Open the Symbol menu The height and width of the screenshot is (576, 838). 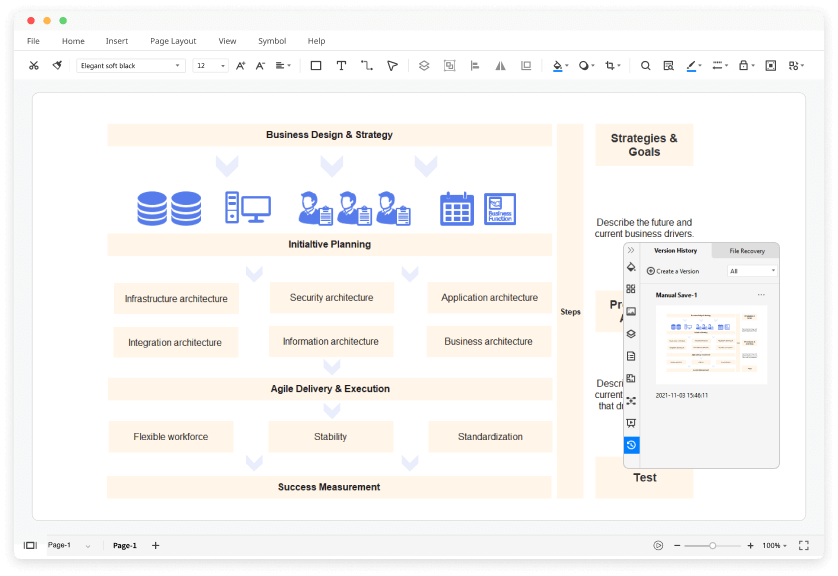click(x=271, y=41)
